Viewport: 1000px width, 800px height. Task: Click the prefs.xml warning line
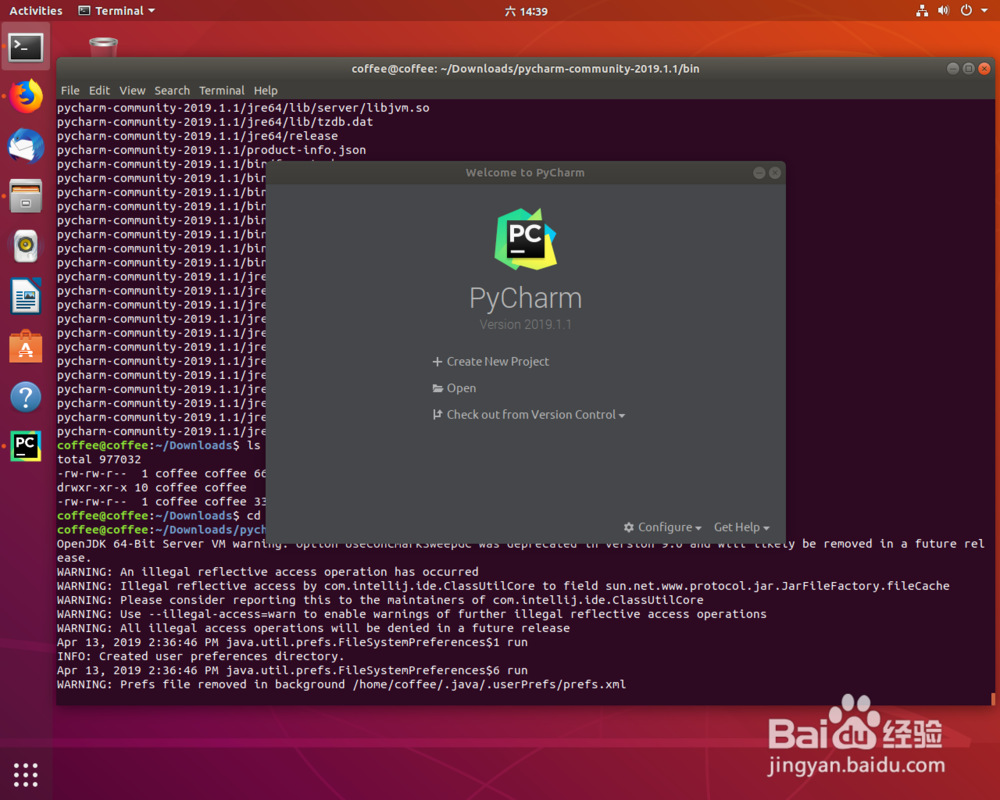click(341, 685)
